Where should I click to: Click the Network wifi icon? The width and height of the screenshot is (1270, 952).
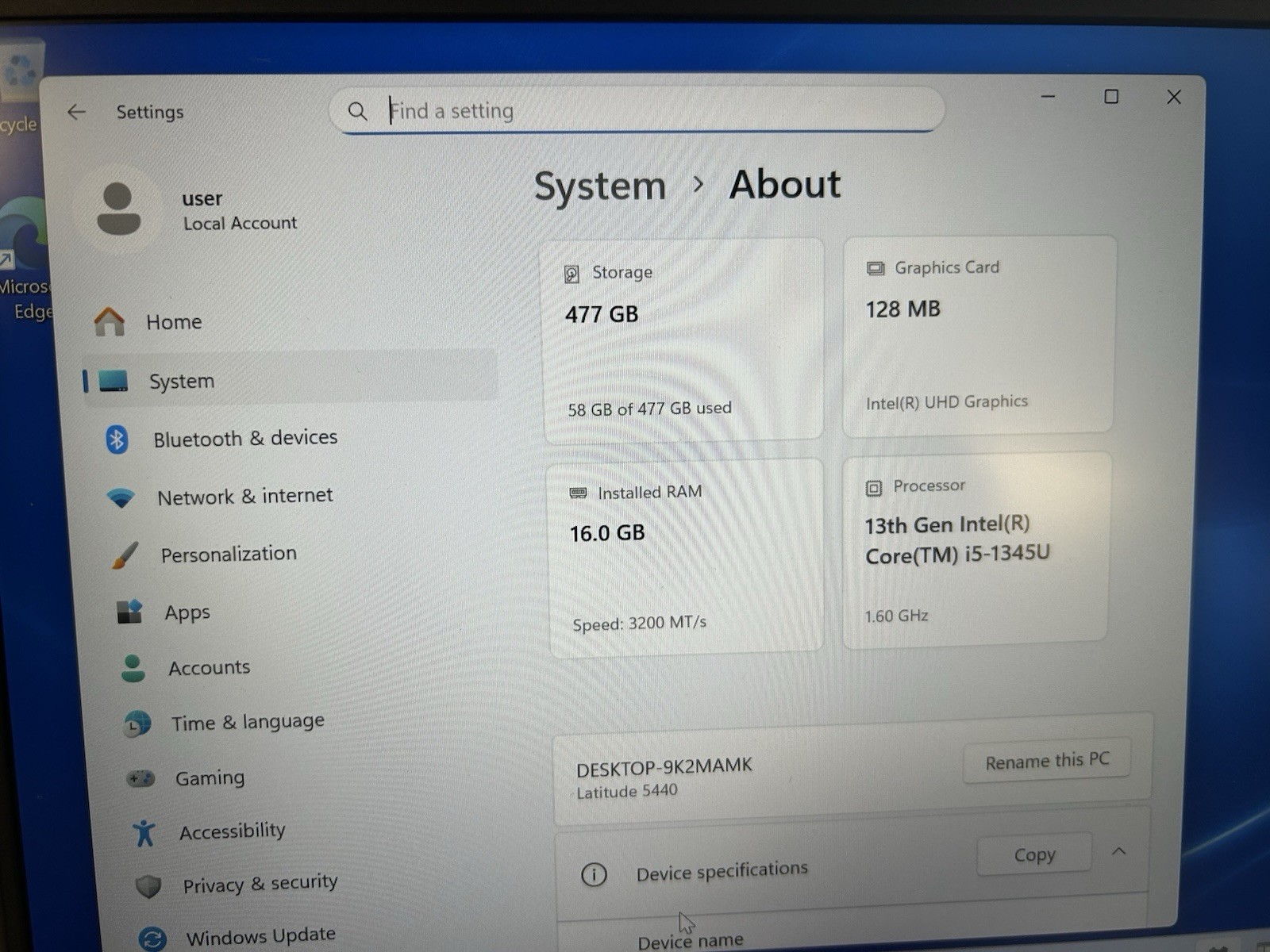click(121, 497)
